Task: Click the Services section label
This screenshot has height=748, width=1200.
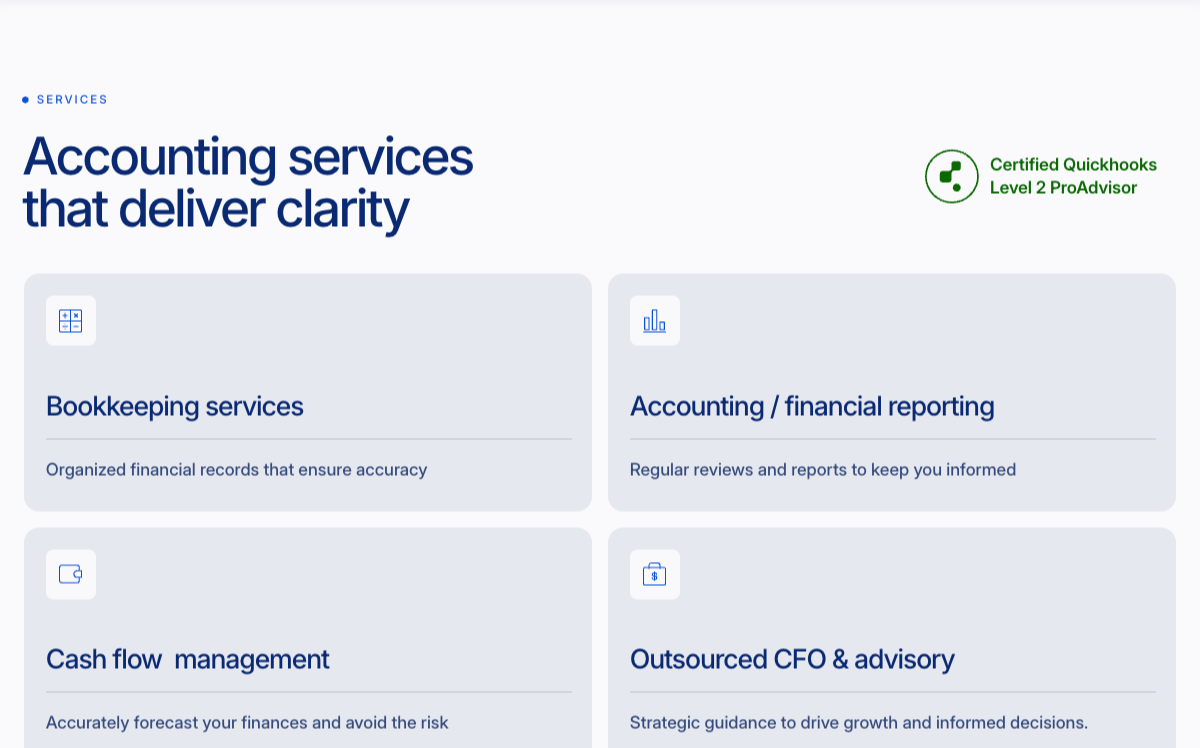Action: (x=72, y=100)
